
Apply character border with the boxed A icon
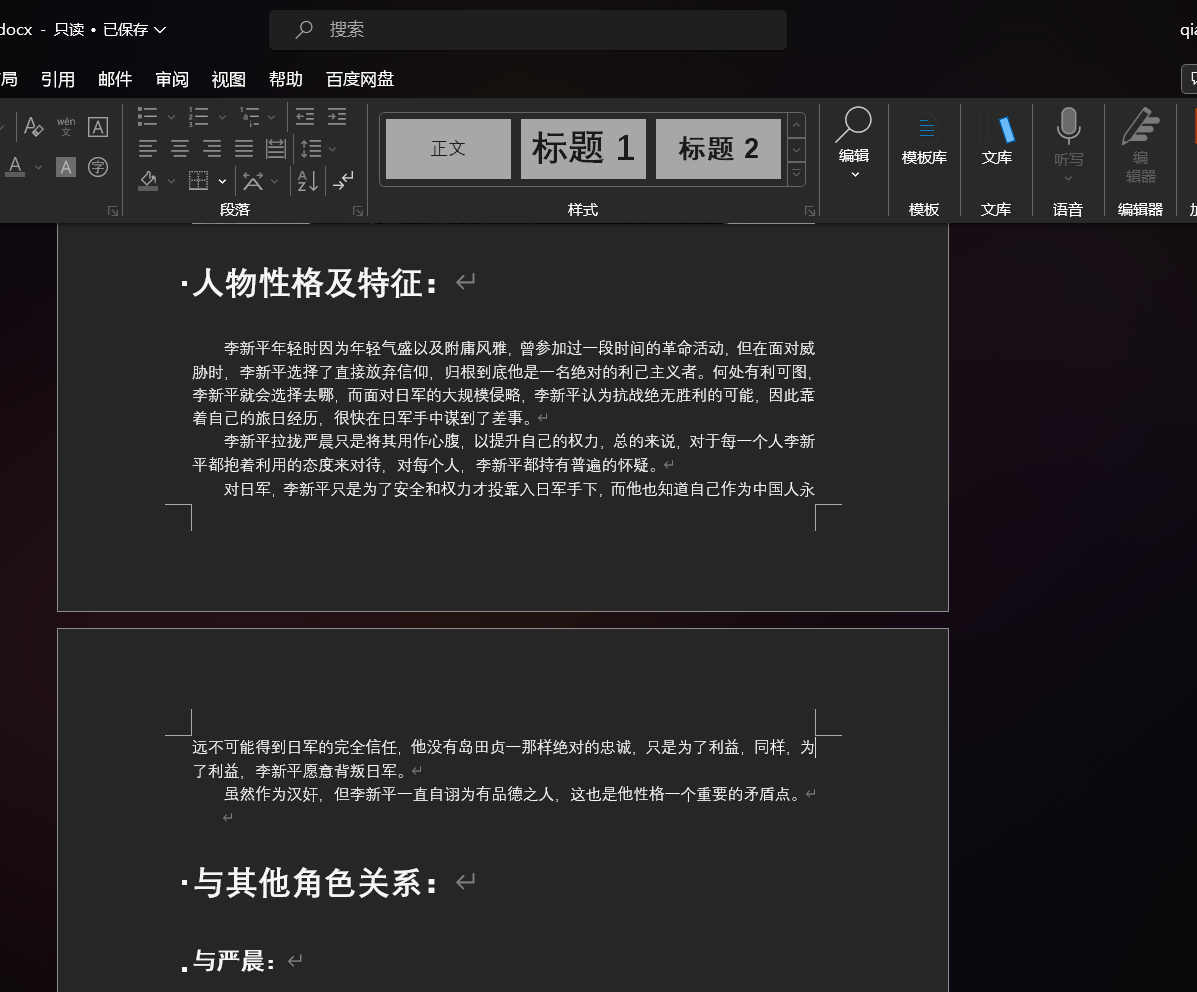pos(98,126)
